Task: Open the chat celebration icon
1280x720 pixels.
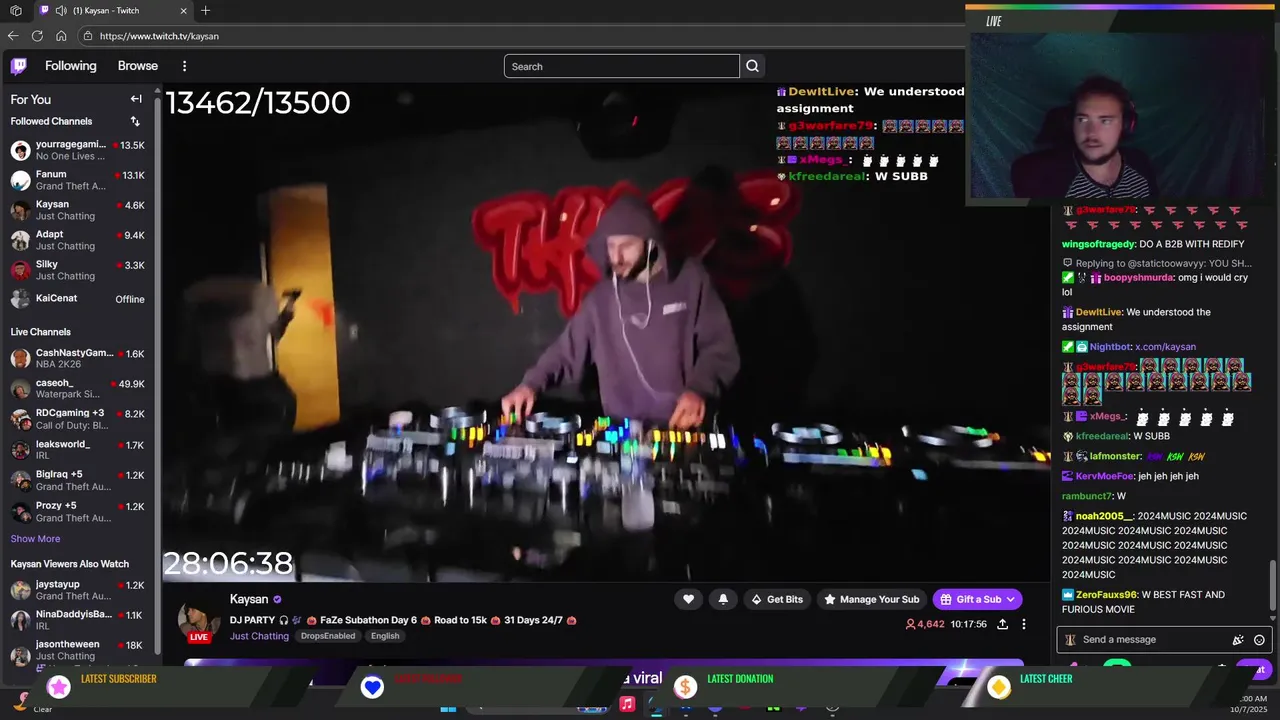Action: point(1238,640)
